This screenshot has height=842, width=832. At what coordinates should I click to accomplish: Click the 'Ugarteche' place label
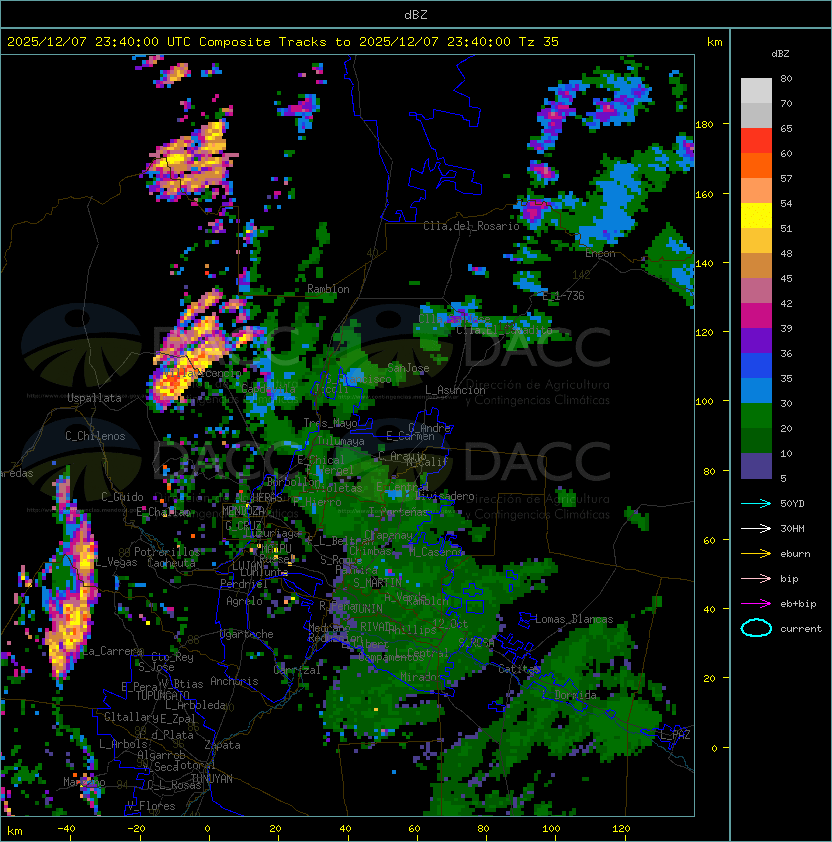[x=247, y=634]
